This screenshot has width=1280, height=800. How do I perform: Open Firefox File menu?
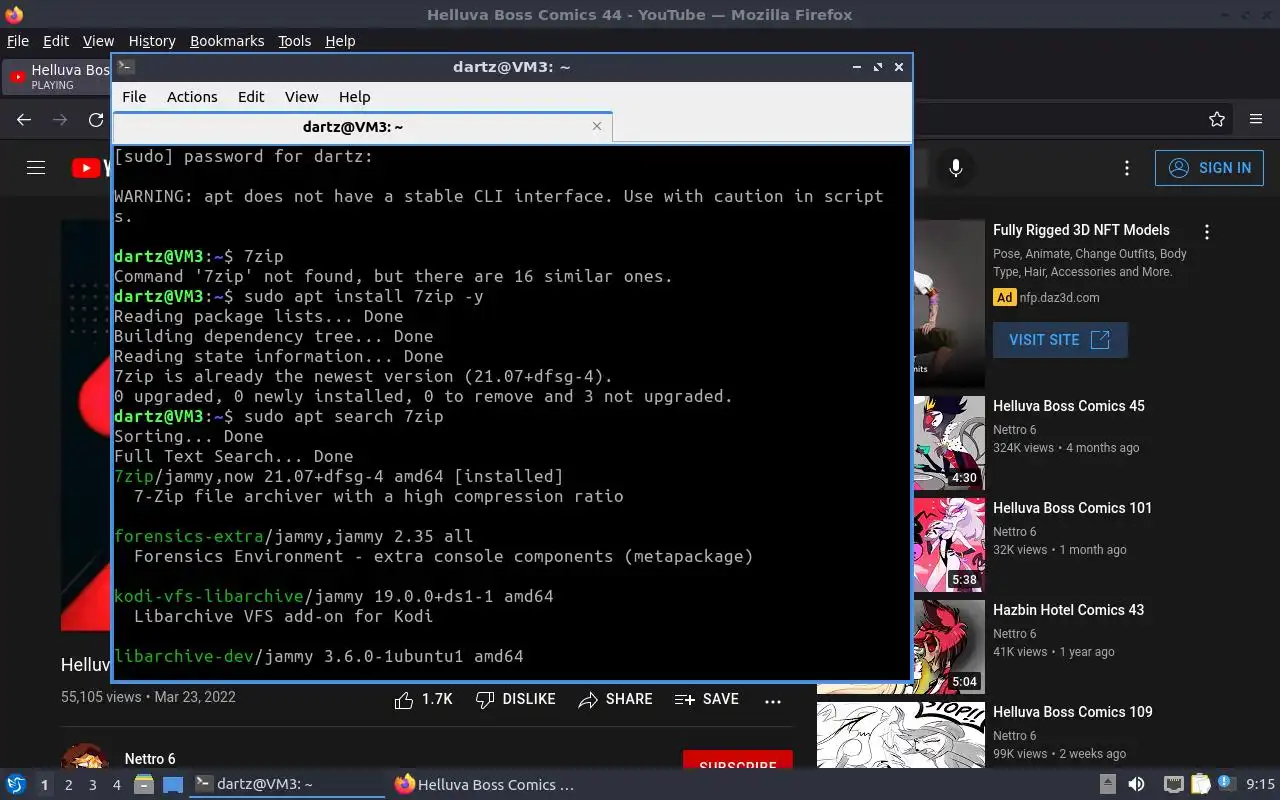pyautogui.click(x=18, y=41)
